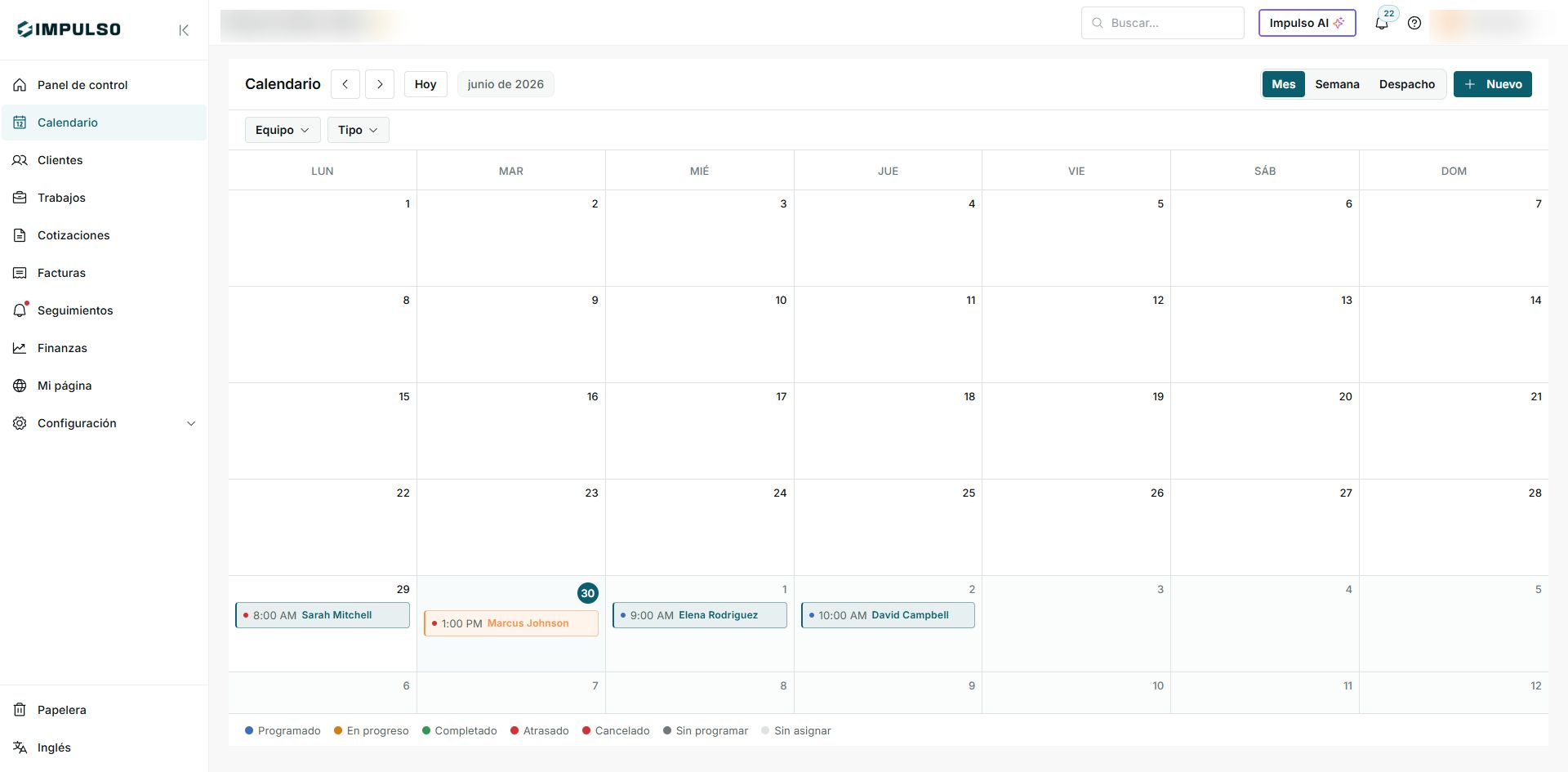The width and height of the screenshot is (1568, 772).
Task: Open Elena Rodriguez 9:00 AM event
Action: pos(700,615)
